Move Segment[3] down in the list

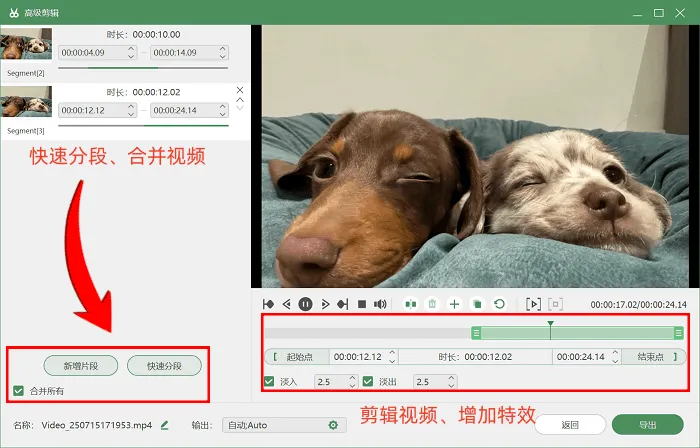click(x=240, y=108)
